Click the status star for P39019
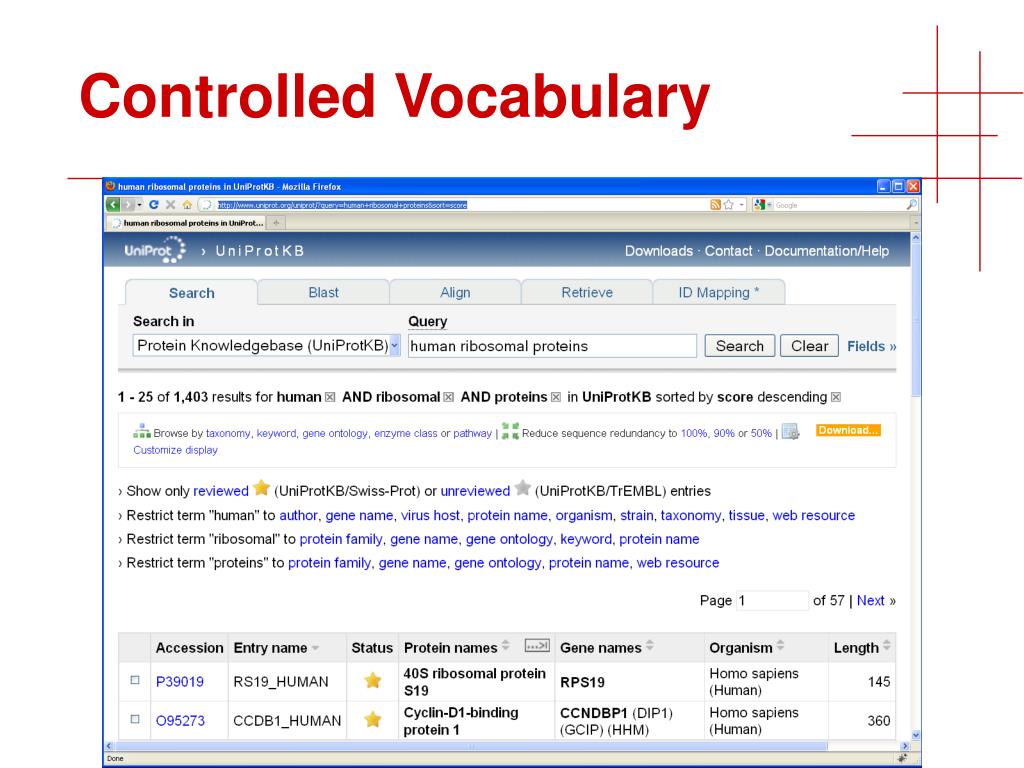 pos(373,680)
